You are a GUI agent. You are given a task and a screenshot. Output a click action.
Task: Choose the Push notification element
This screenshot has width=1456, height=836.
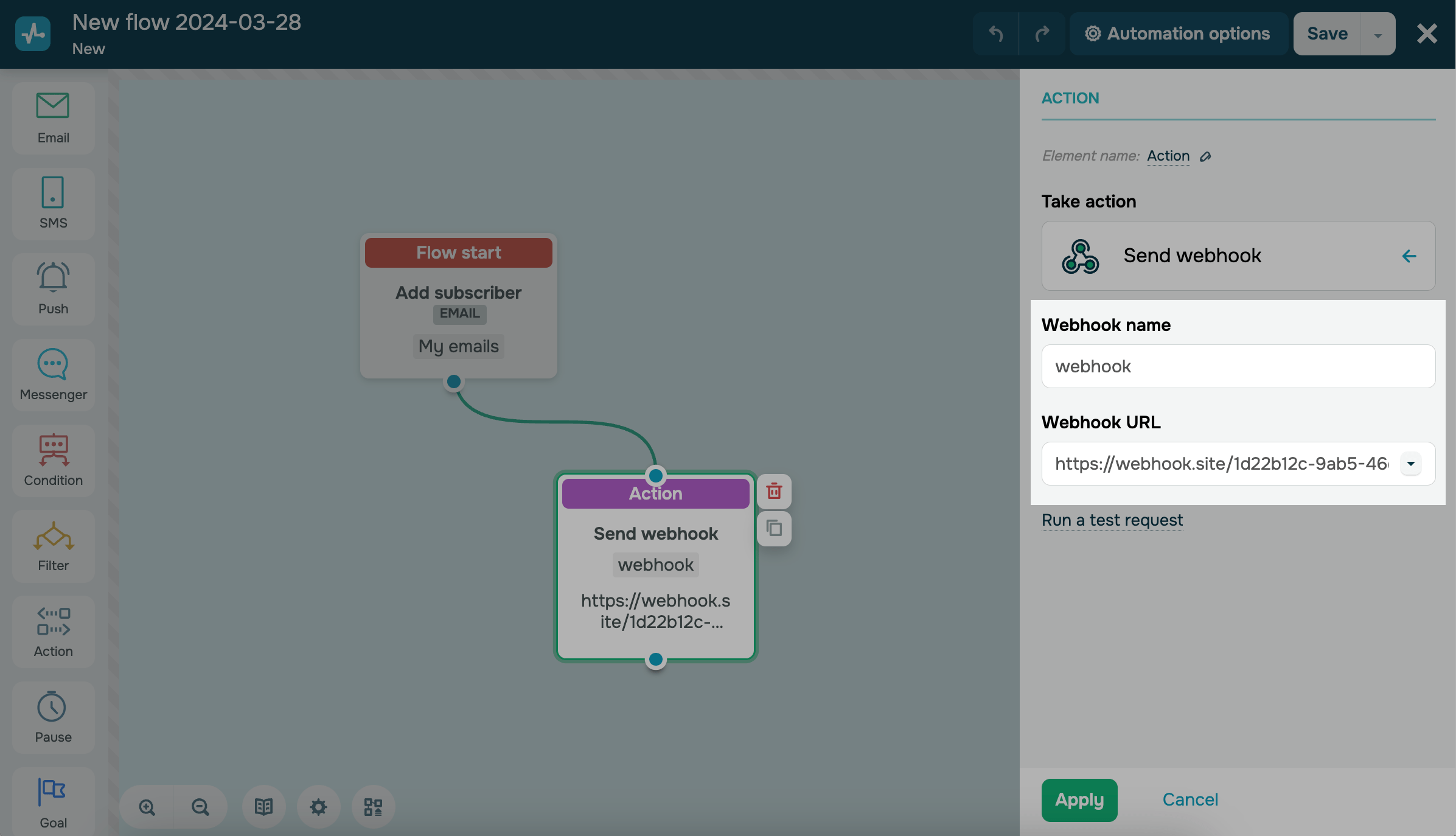(x=53, y=289)
